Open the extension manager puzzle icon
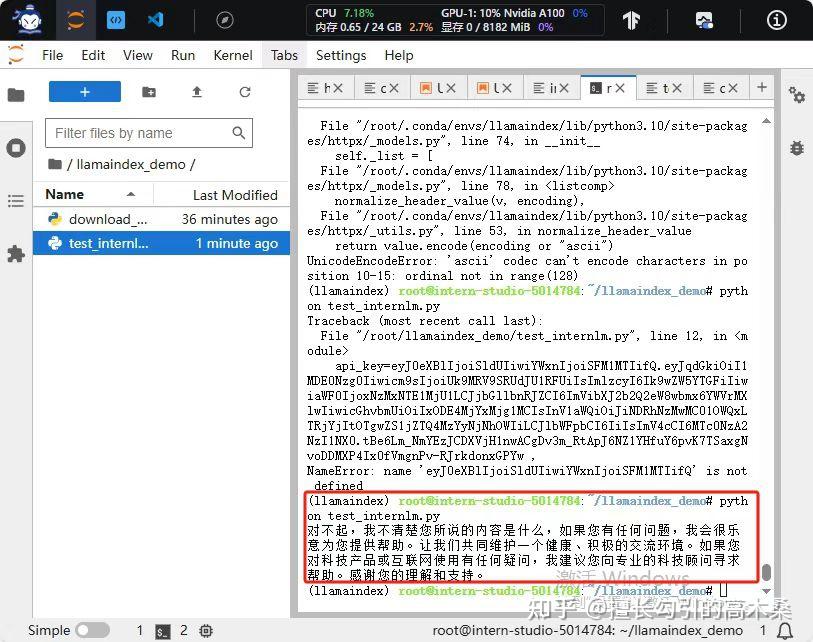 [x=16, y=254]
